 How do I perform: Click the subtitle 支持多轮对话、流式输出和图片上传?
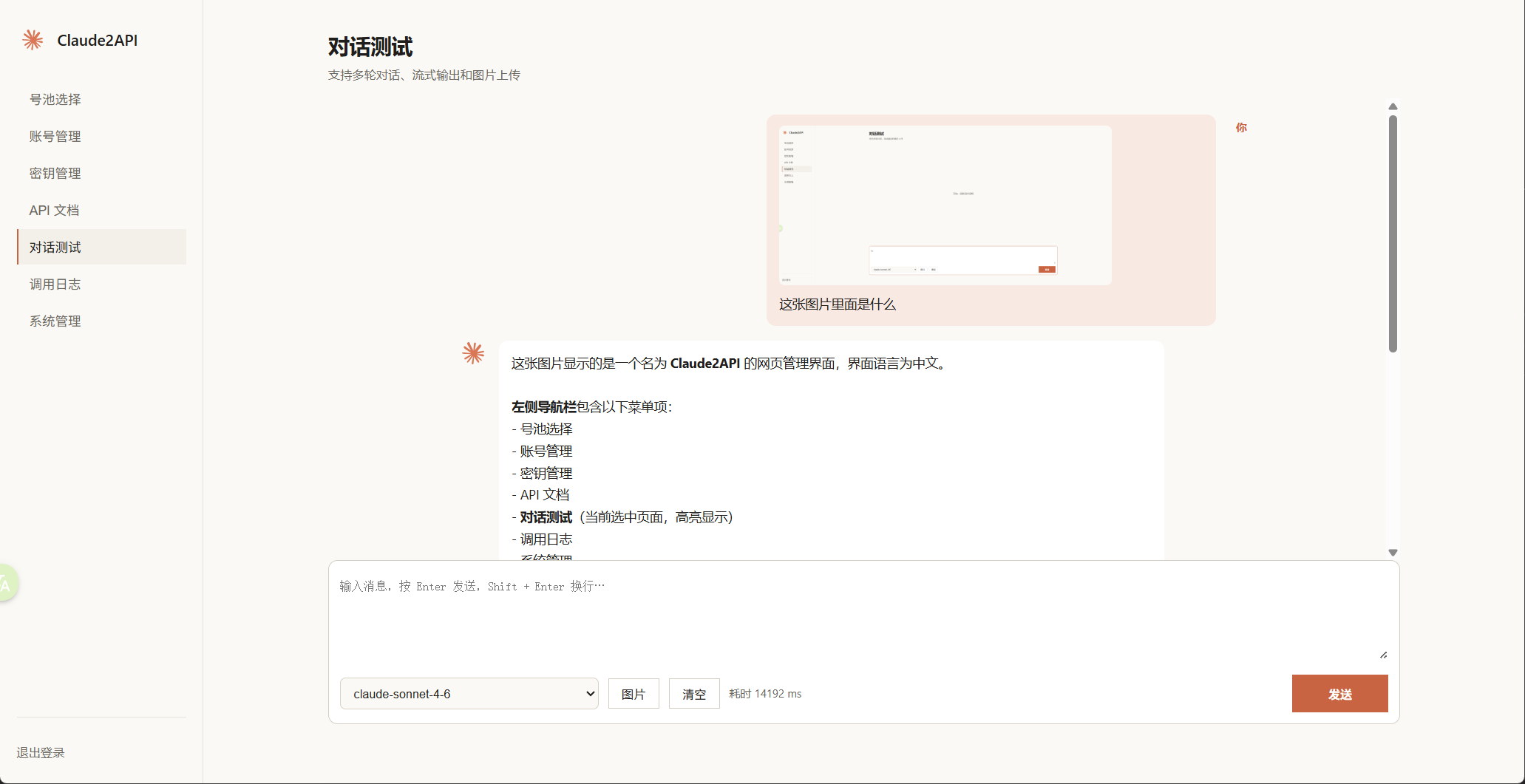[424, 75]
